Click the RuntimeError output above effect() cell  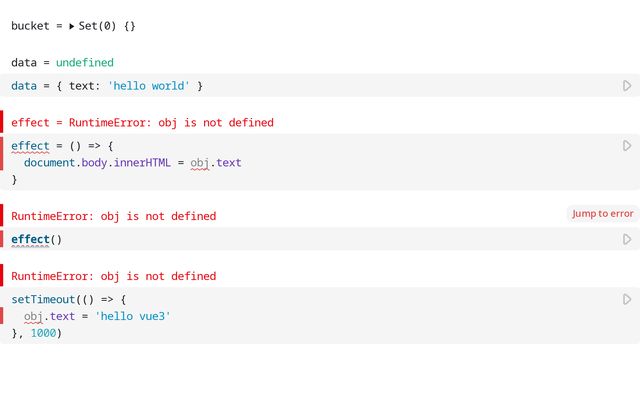pos(113,216)
